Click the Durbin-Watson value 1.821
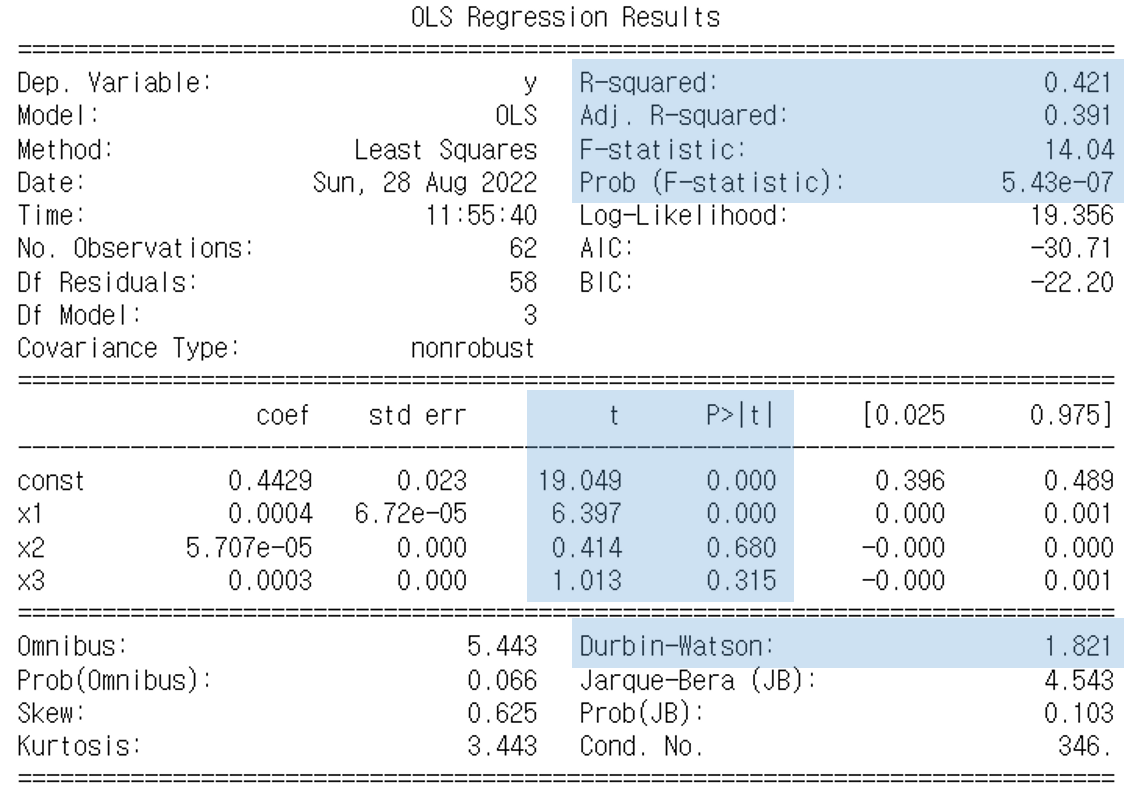The image size is (1144, 807). 1078,646
